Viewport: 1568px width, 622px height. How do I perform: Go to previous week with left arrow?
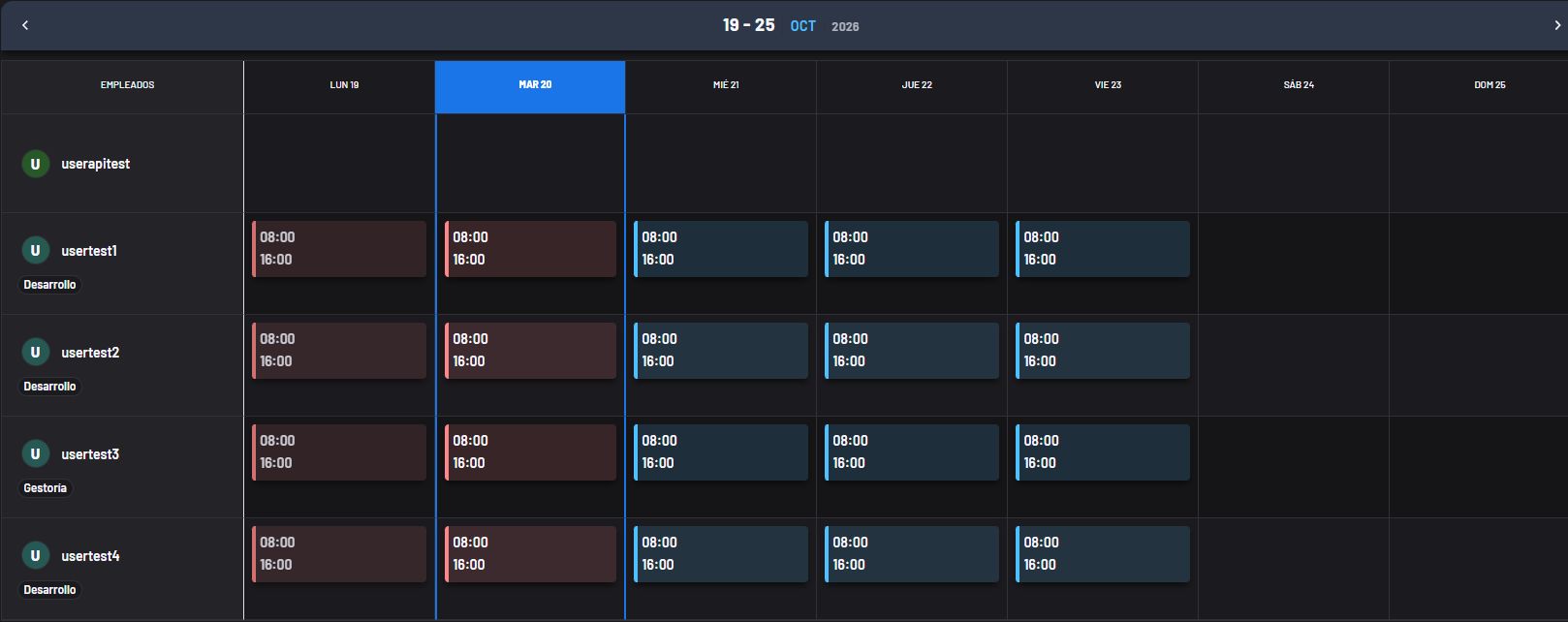(25, 25)
